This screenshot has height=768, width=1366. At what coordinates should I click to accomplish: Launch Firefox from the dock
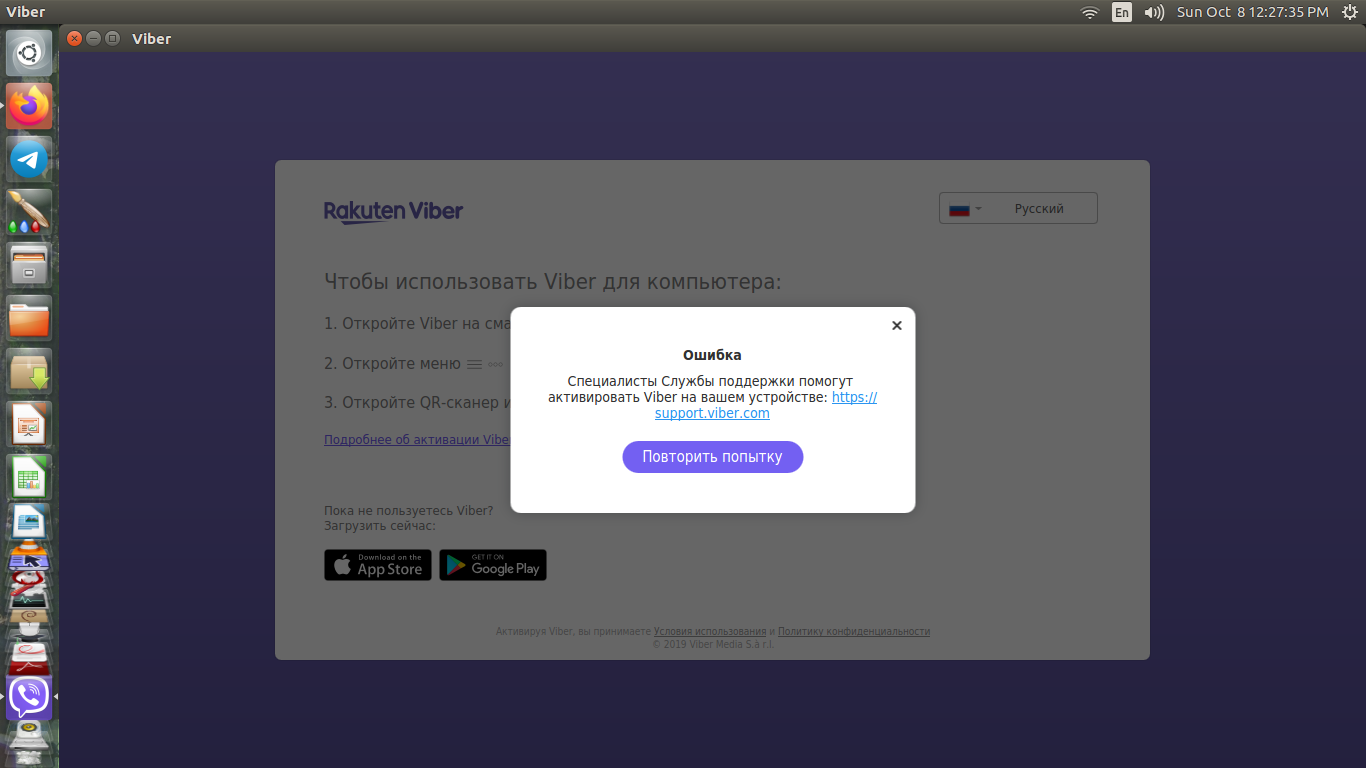[x=29, y=106]
